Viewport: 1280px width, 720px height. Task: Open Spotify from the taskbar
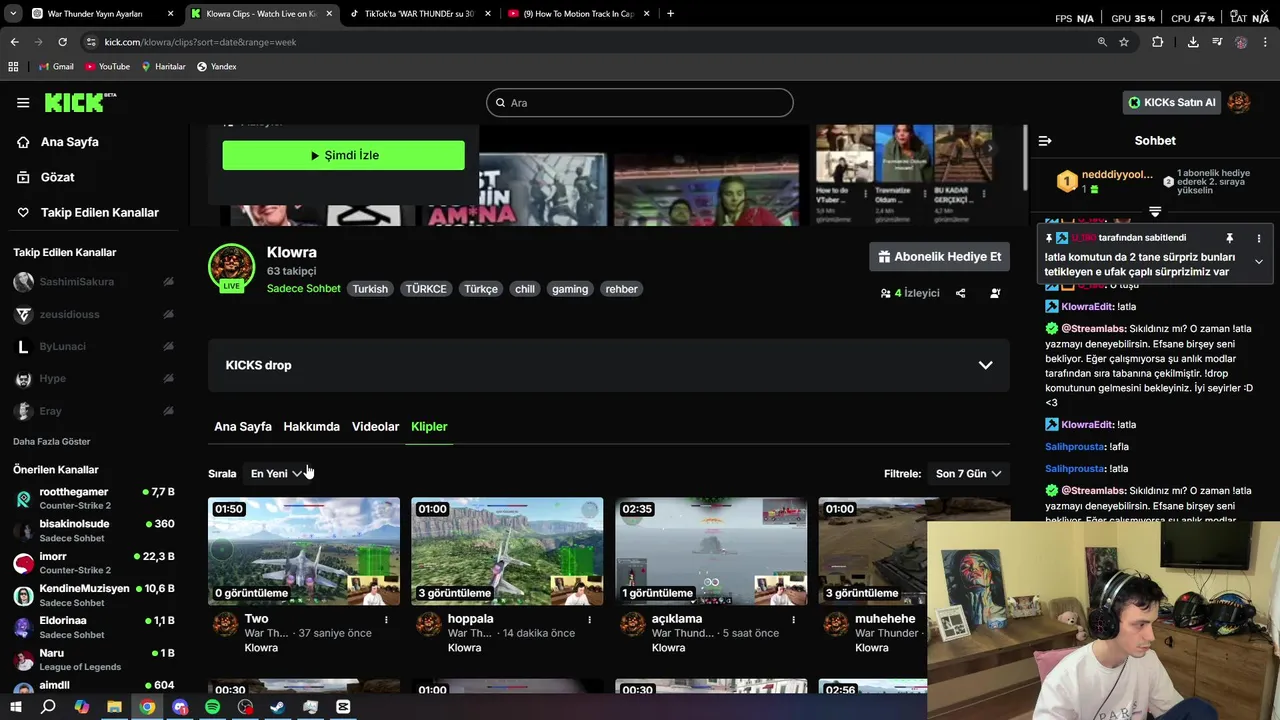click(212, 707)
